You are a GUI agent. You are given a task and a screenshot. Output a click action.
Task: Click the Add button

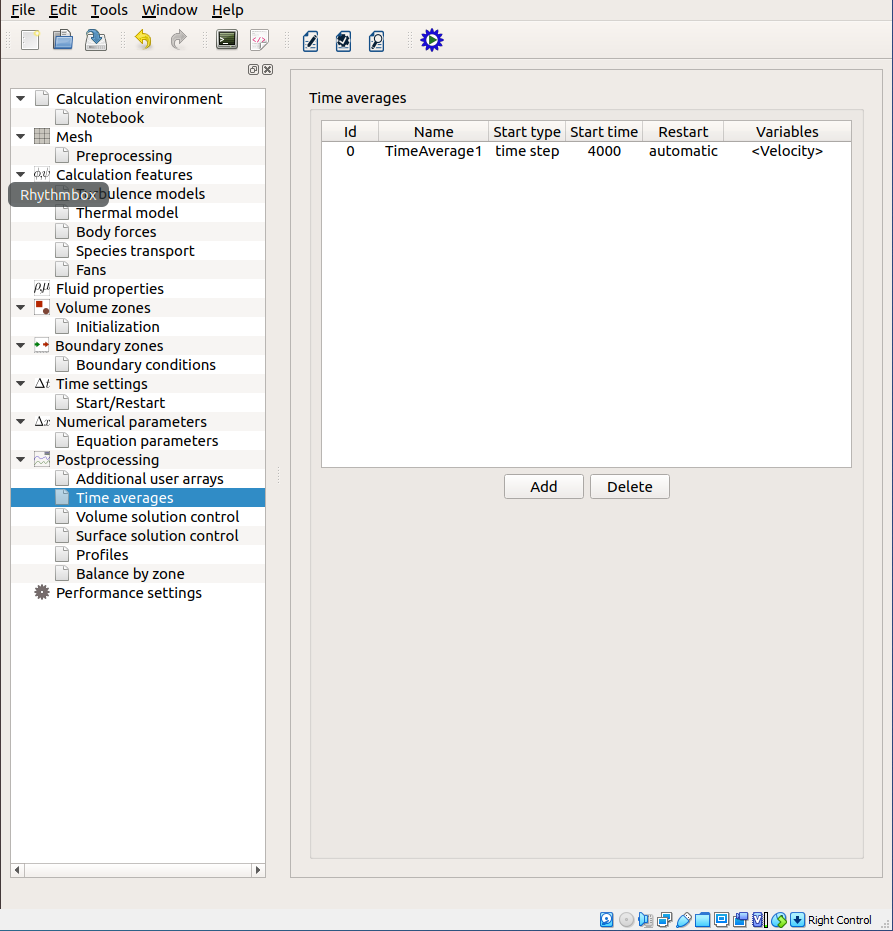pyautogui.click(x=543, y=487)
